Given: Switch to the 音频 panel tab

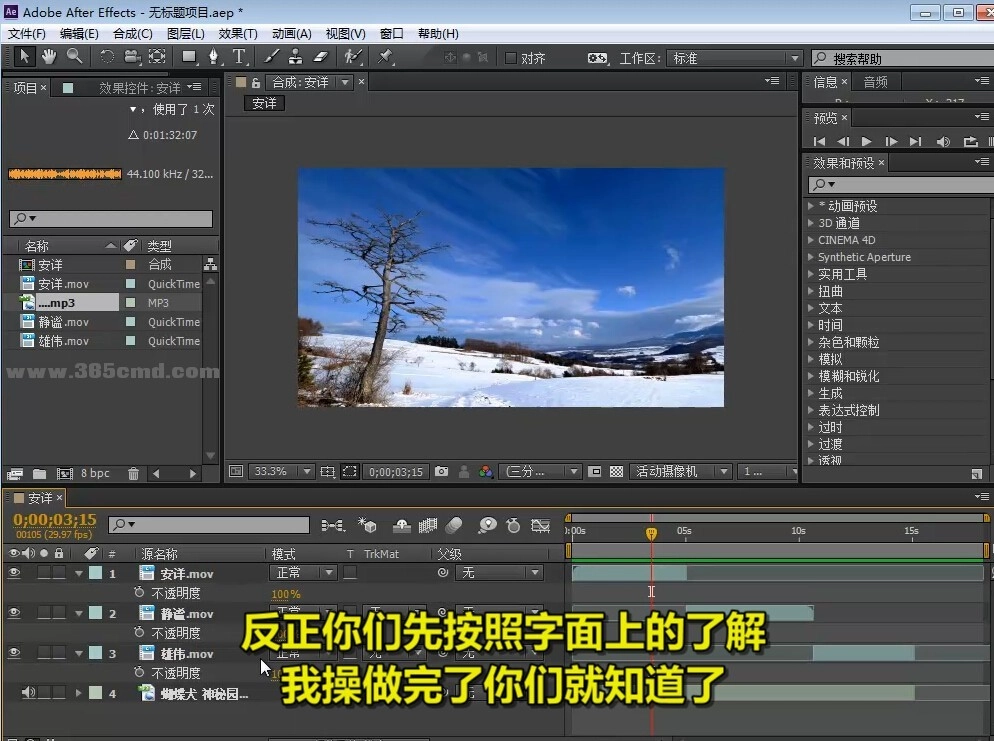Looking at the screenshot, I should tap(875, 81).
